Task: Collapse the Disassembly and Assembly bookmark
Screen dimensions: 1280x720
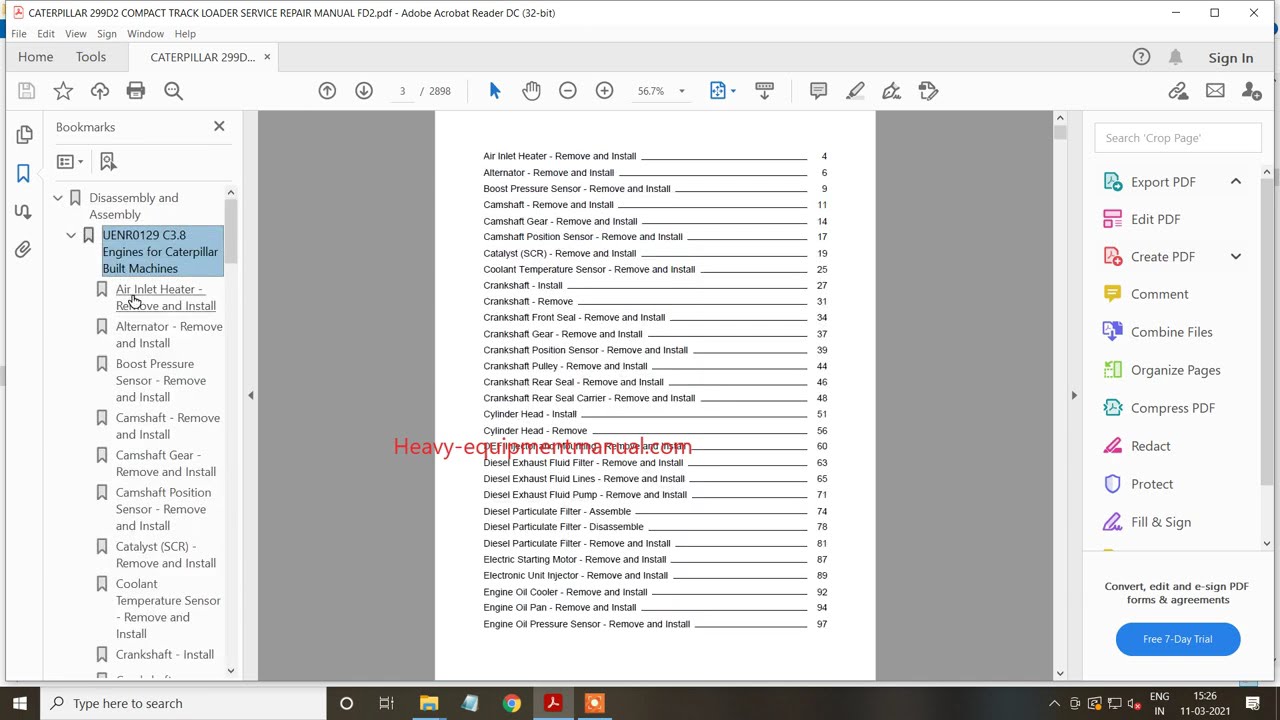Action: pos(58,198)
